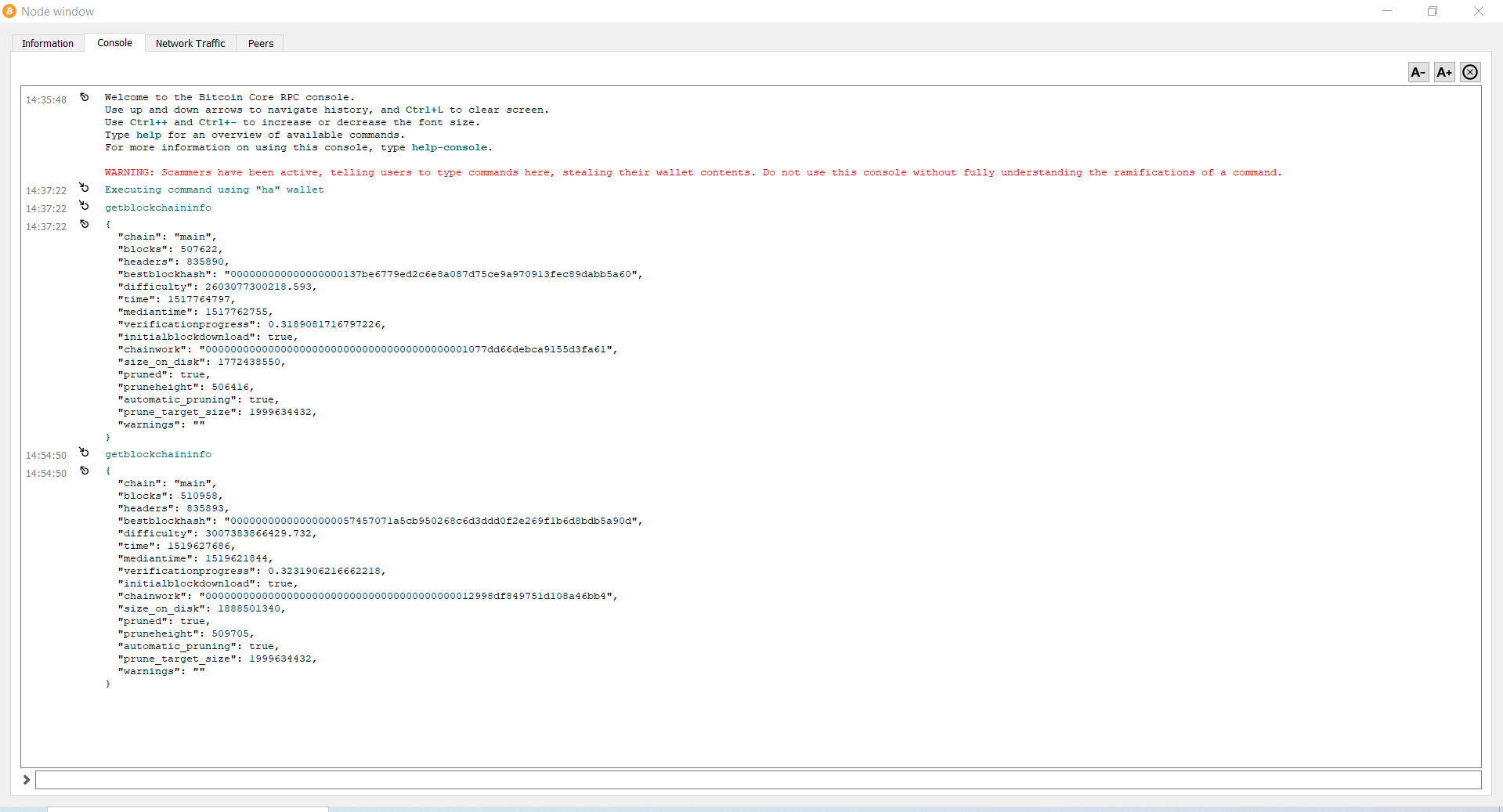
Task: Click the pruneheight 509705 value
Action: pyautogui.click(x=230, y=633)
